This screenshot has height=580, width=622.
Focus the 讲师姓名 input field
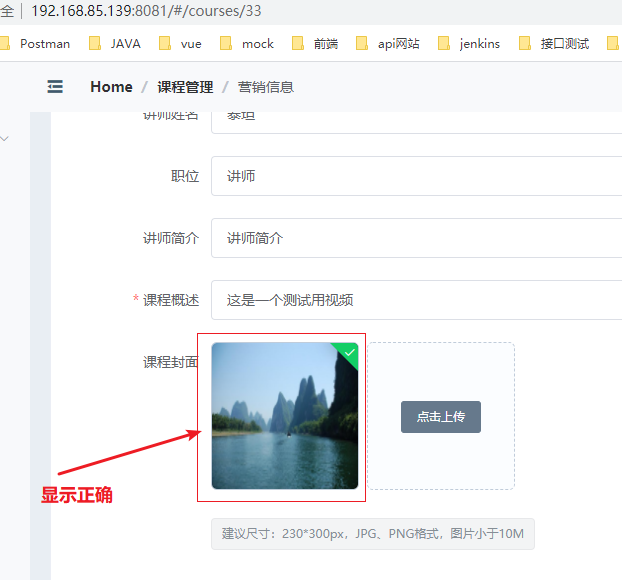[x=417, y=123]
